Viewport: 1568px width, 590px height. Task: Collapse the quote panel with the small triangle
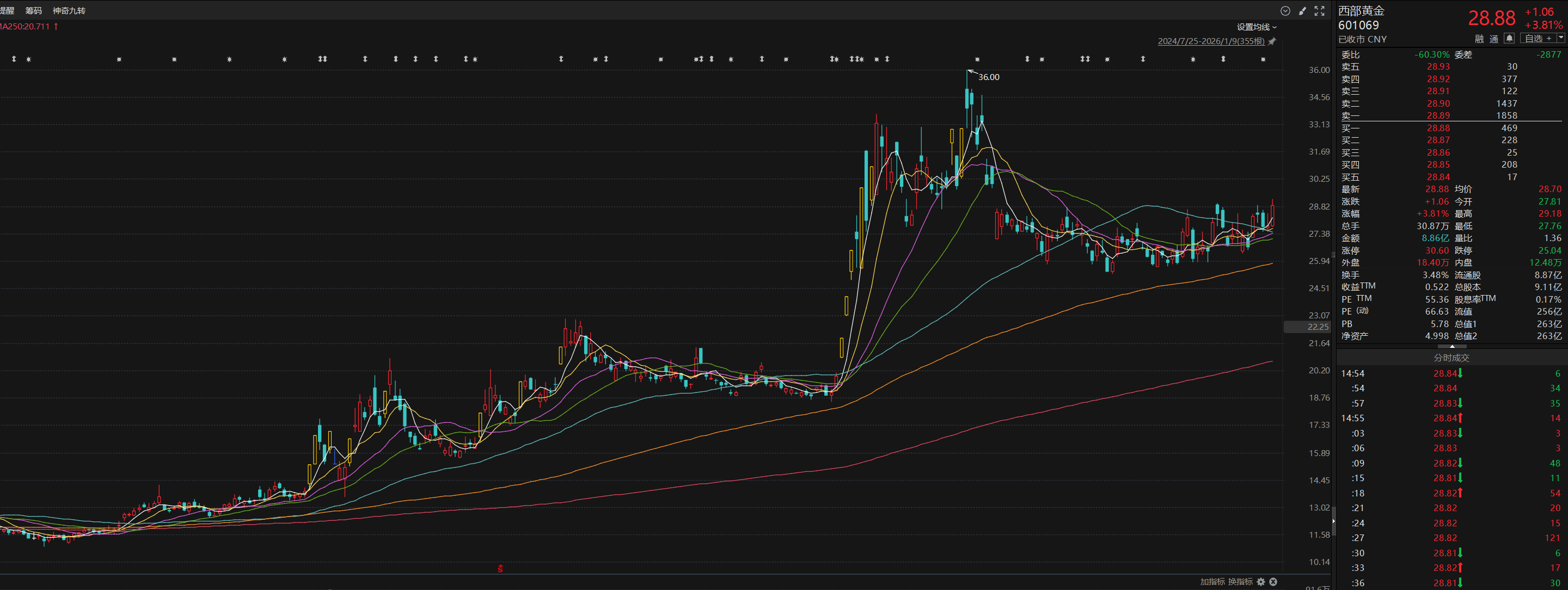tap(1453, 346)
